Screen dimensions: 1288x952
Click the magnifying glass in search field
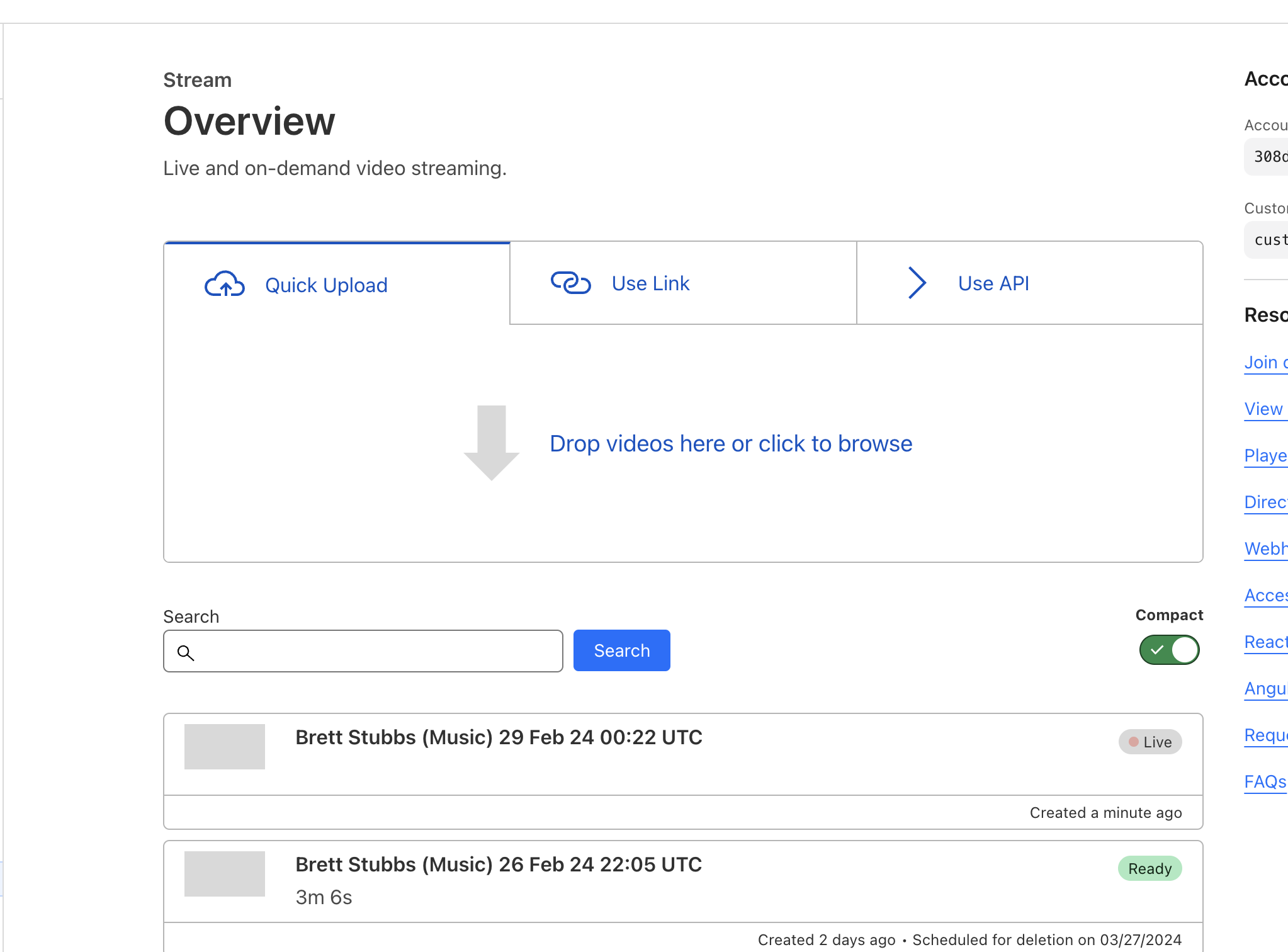[x=186, y=652]
